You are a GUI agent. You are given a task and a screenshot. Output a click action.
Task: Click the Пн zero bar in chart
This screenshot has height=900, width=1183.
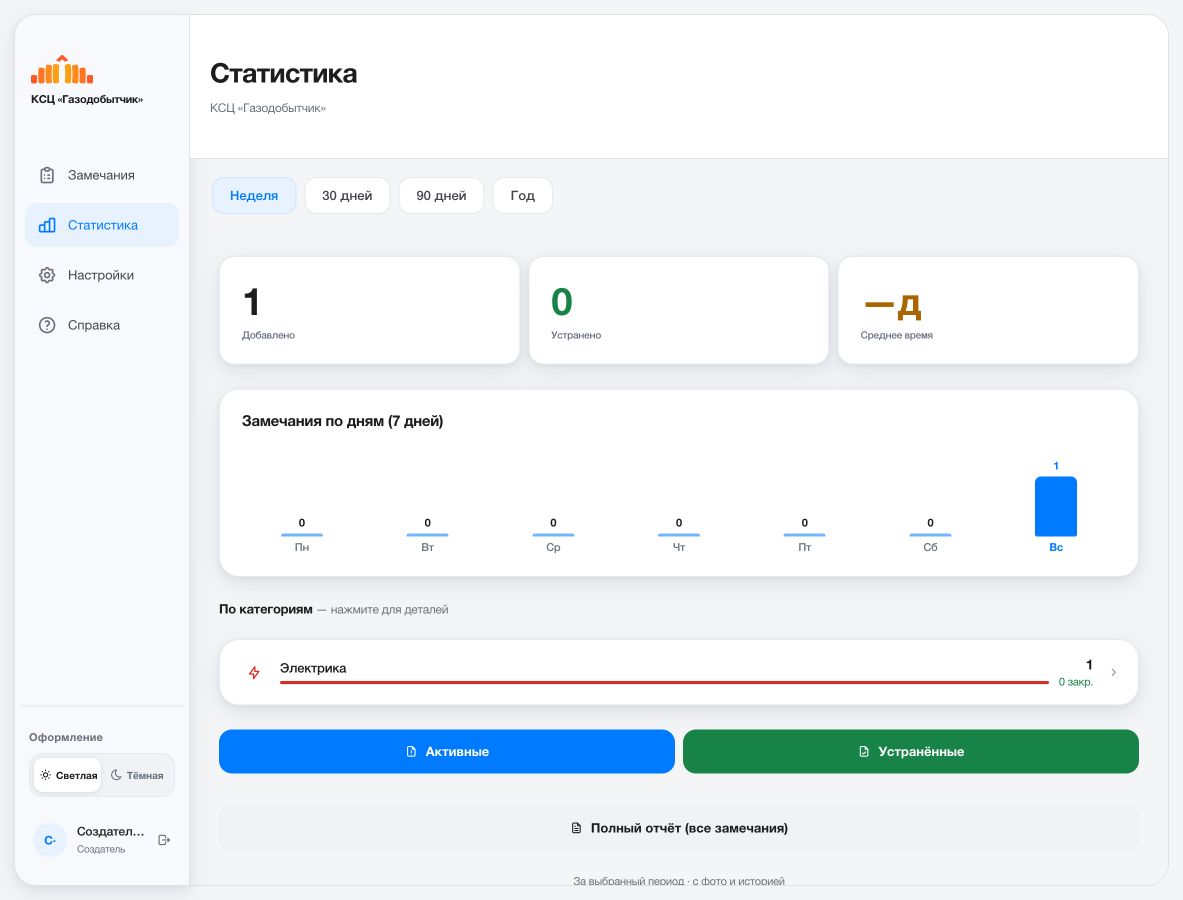[302, 535]
